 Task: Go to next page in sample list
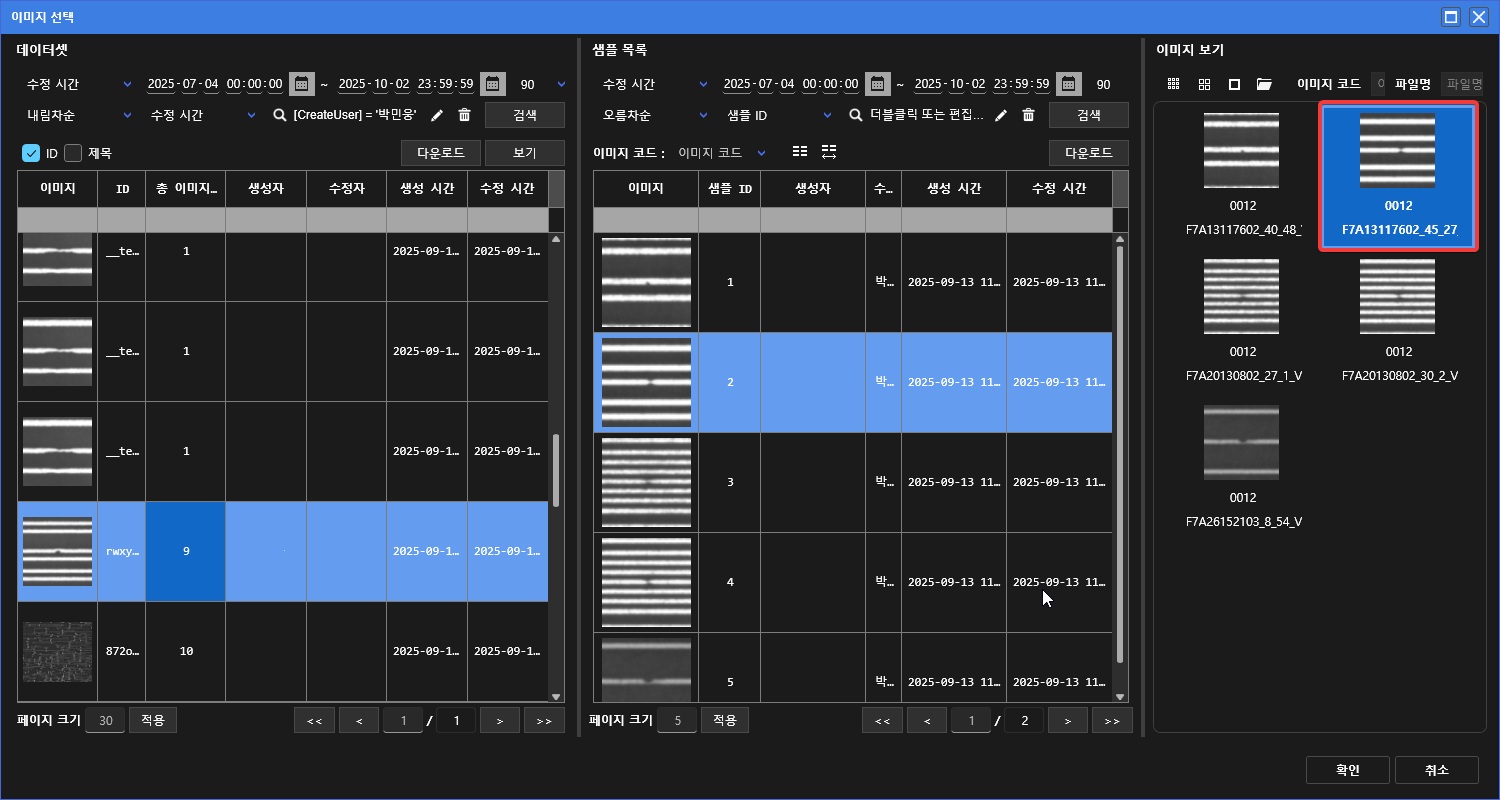pos(1068,720)
